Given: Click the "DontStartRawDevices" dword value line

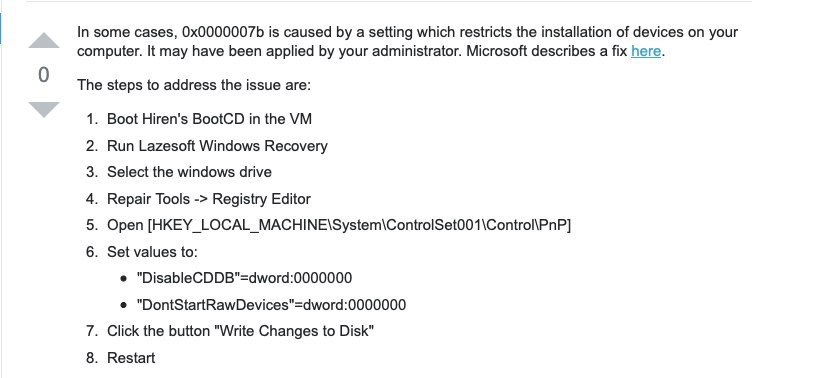Looking at the screenshot, I should 271,304.
